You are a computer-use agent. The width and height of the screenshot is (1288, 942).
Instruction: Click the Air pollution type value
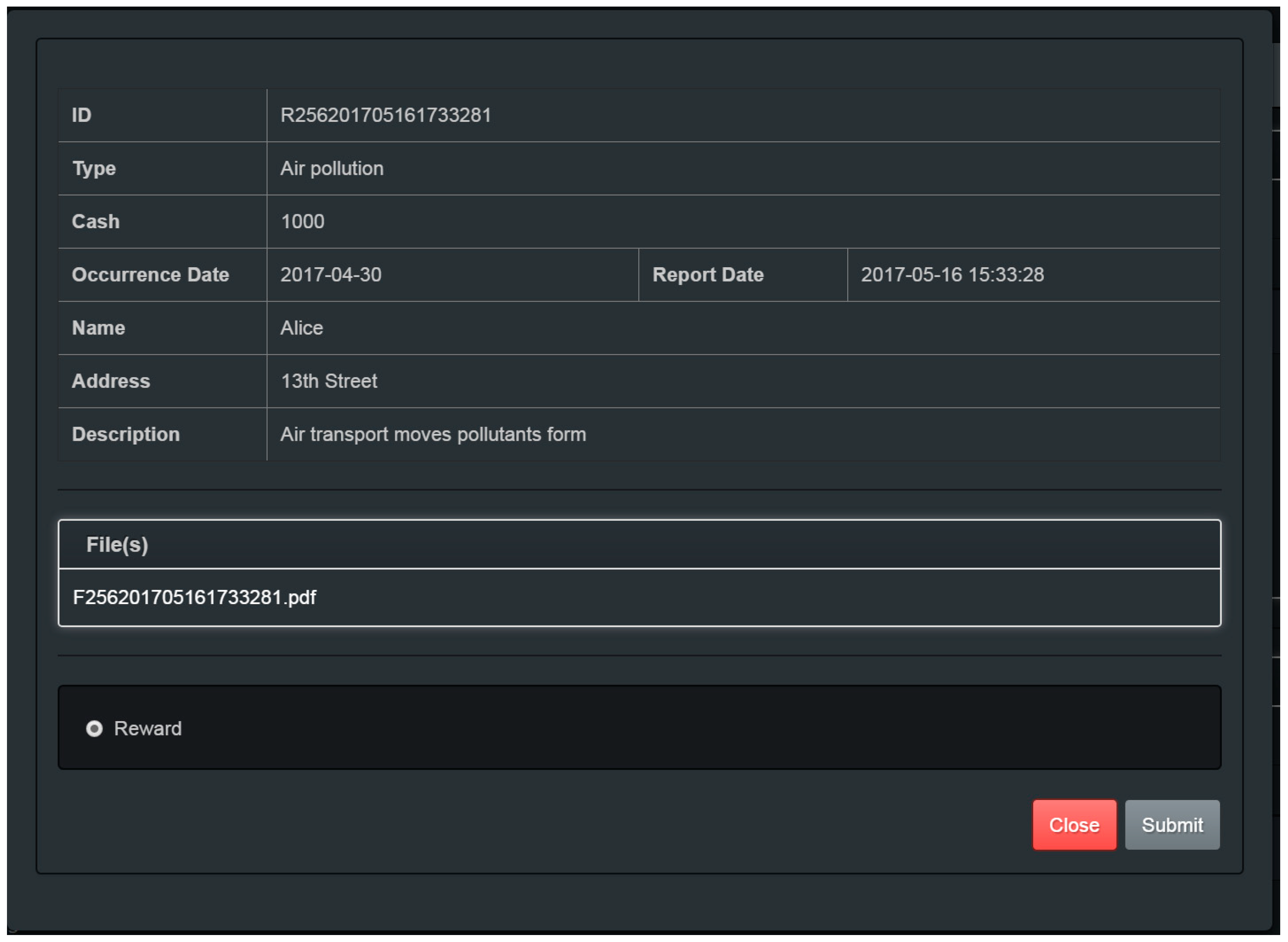tap(332, 168)
